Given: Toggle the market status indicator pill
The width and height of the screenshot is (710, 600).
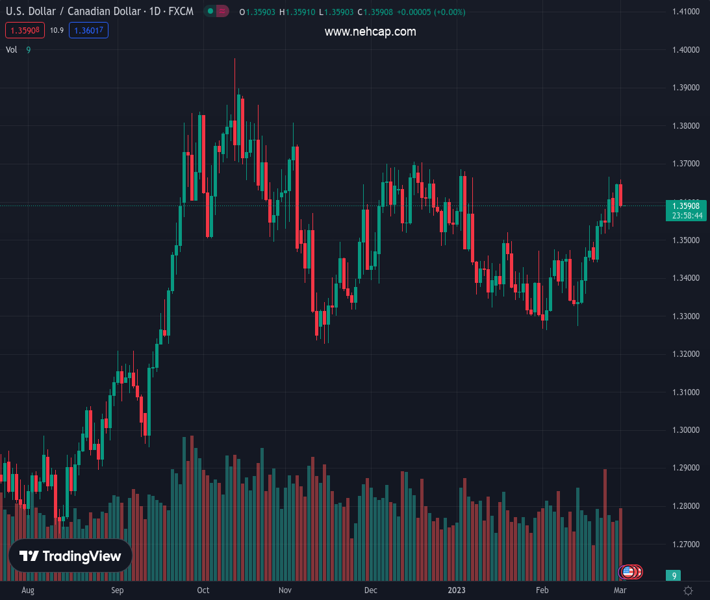Looking at the screenshot, I should click(215, 12).
